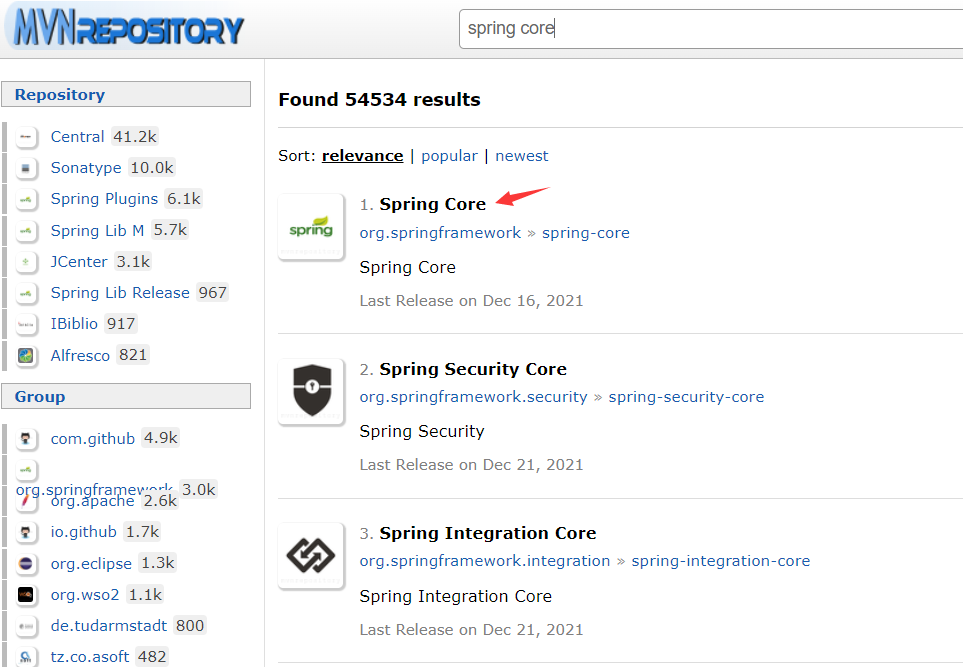Click the Central repository icon
Viewport: 963px width, 667px height.
tap(27, 137)
